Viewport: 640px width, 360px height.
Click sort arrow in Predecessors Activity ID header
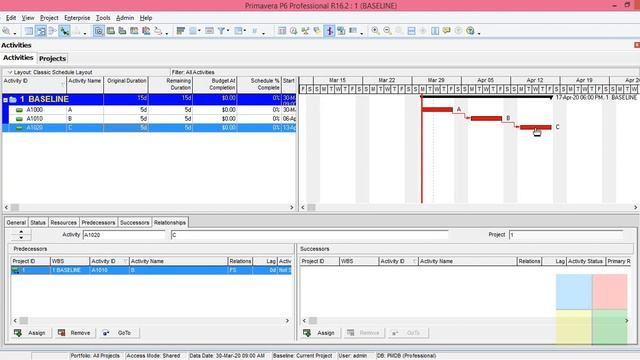[x=125, y=262]
